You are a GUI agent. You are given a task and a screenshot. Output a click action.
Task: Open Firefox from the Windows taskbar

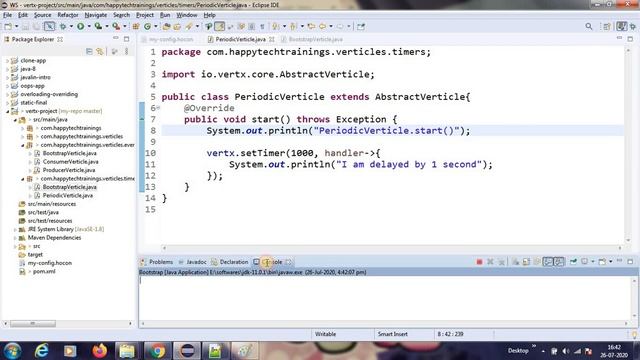99,351
